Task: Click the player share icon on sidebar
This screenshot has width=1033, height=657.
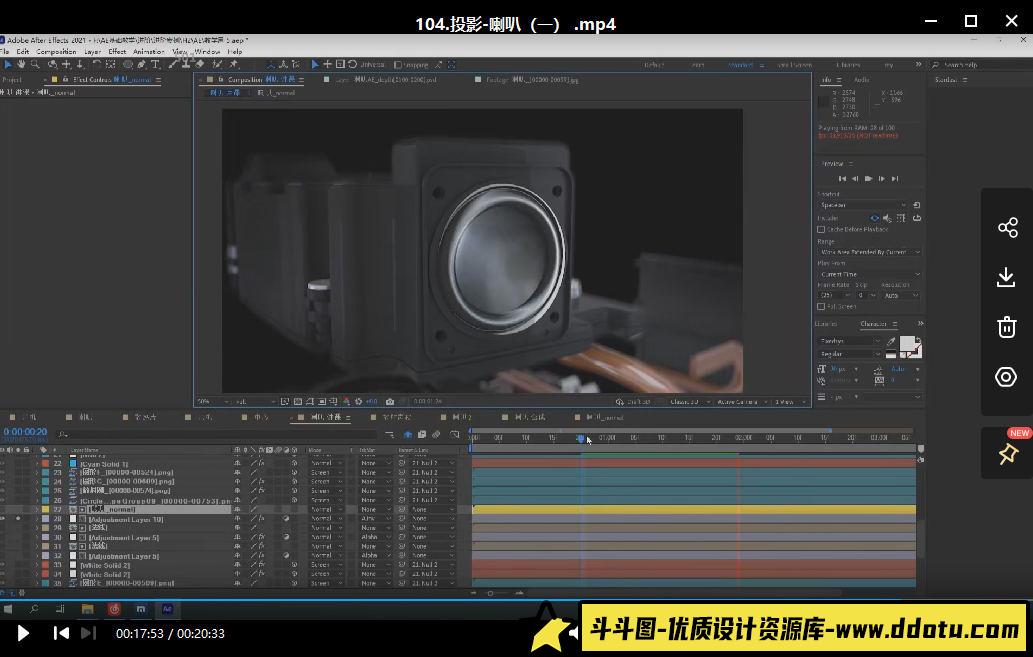Action: pos(1007,227)
